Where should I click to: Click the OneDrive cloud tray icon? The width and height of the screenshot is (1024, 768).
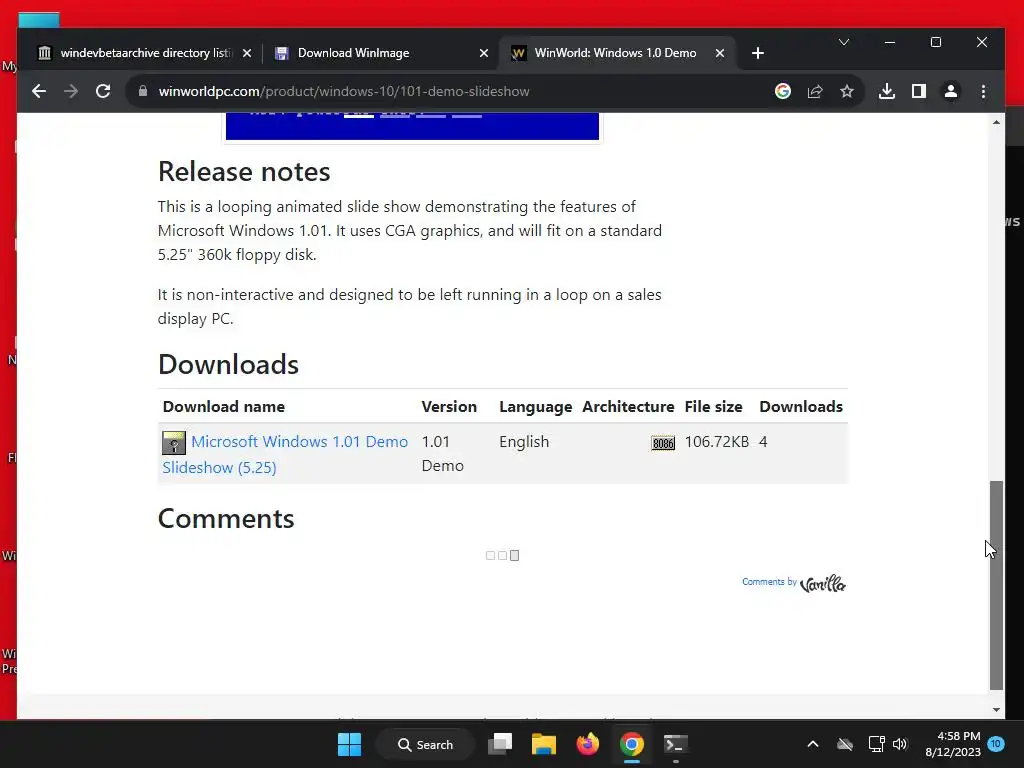[845, 744]
